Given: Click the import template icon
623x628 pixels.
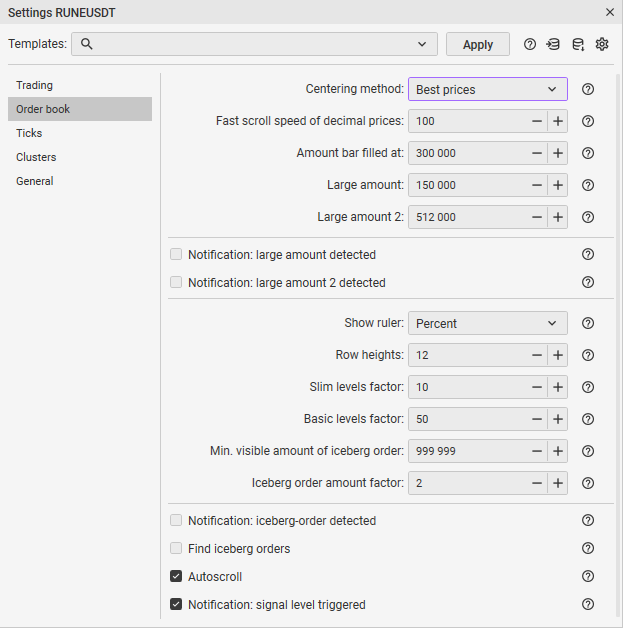Looking at the screenshot, I should coord(553,44).
